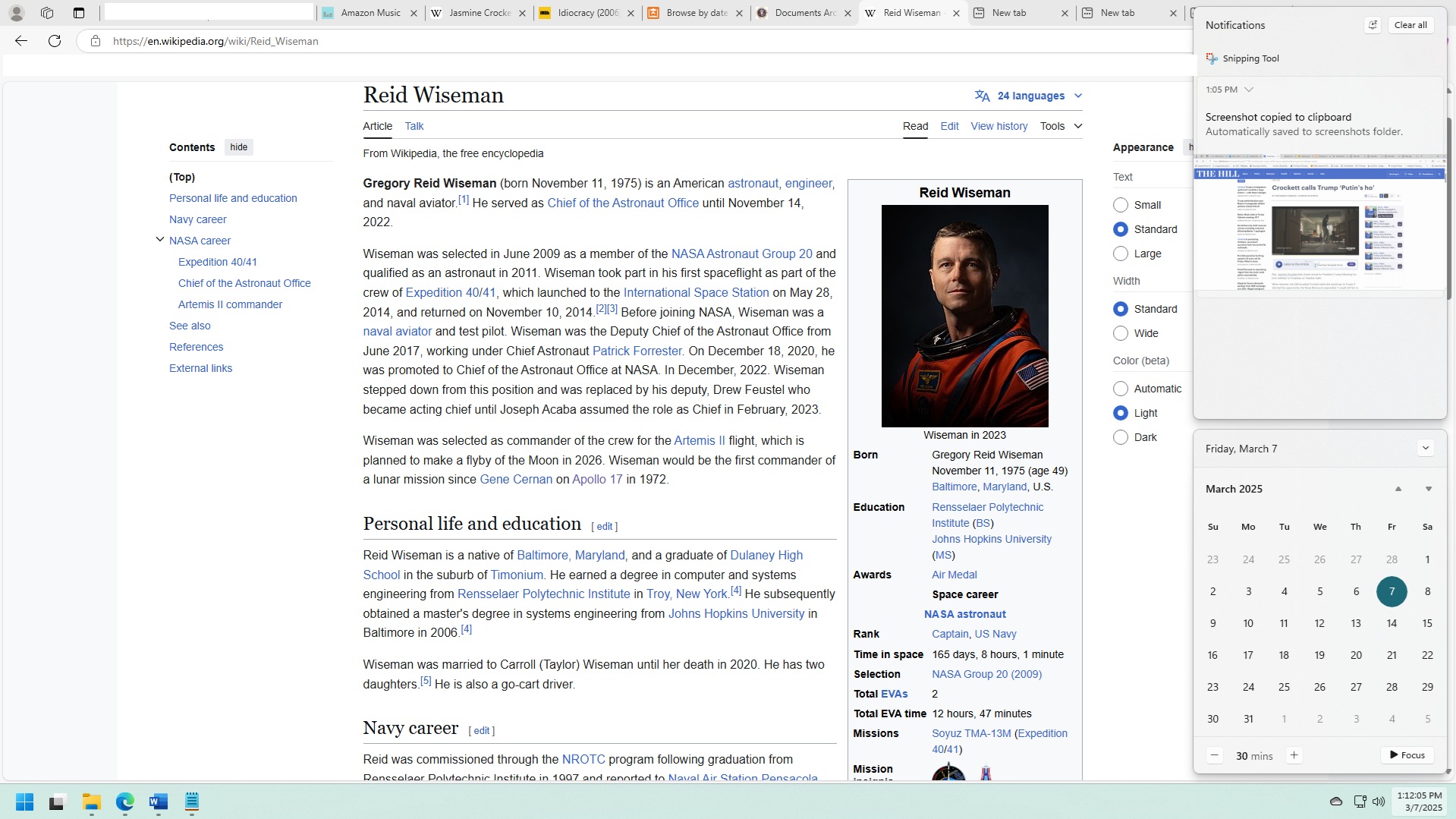Close the Reid Wiseman browser tab
Image resolution: width=1456 pixels, height=819 pixels.
pyautogui.click(x=956, y=13)
